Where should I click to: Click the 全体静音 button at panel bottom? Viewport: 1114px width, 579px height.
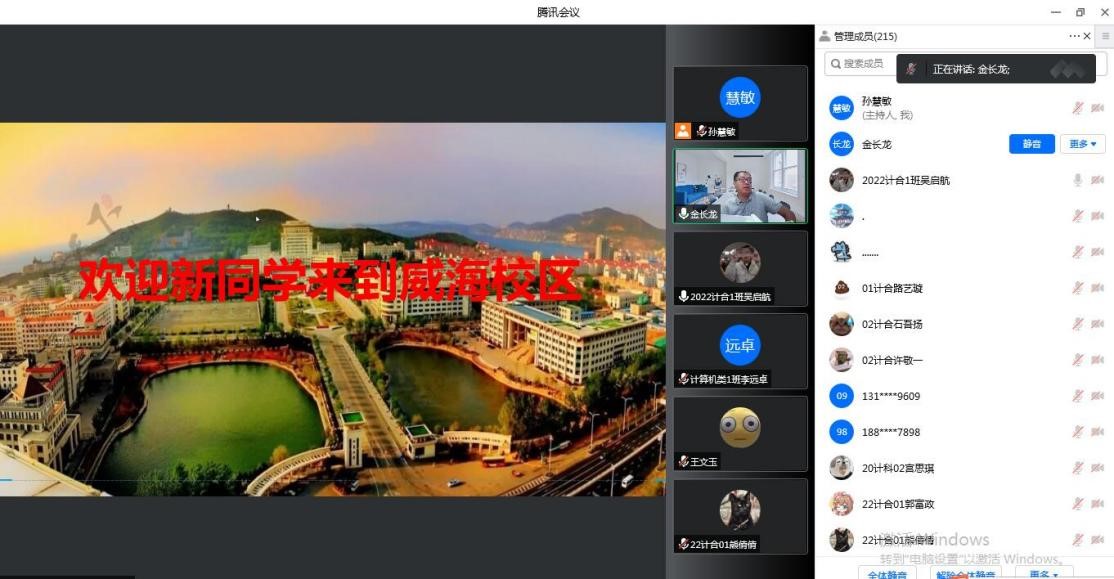(x=887, y=574)
